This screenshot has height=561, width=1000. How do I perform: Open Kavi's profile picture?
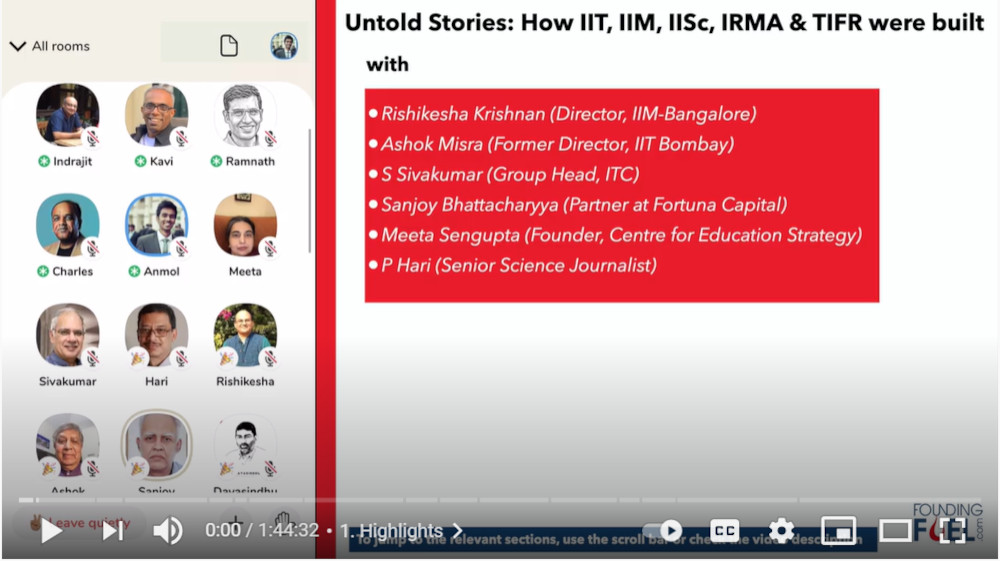click(x=156, y=115)
